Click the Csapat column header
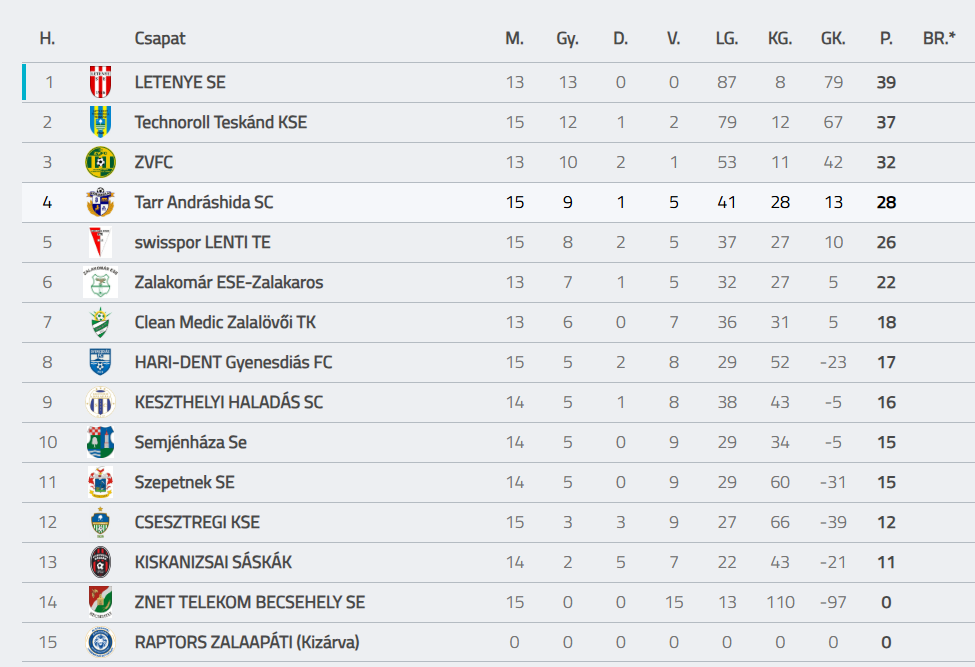Image resolution: width=975 pixels, height=667 pixels. 160,39
